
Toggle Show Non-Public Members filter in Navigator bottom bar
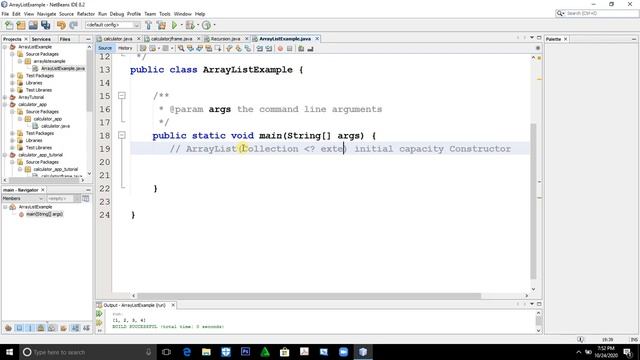41,328
